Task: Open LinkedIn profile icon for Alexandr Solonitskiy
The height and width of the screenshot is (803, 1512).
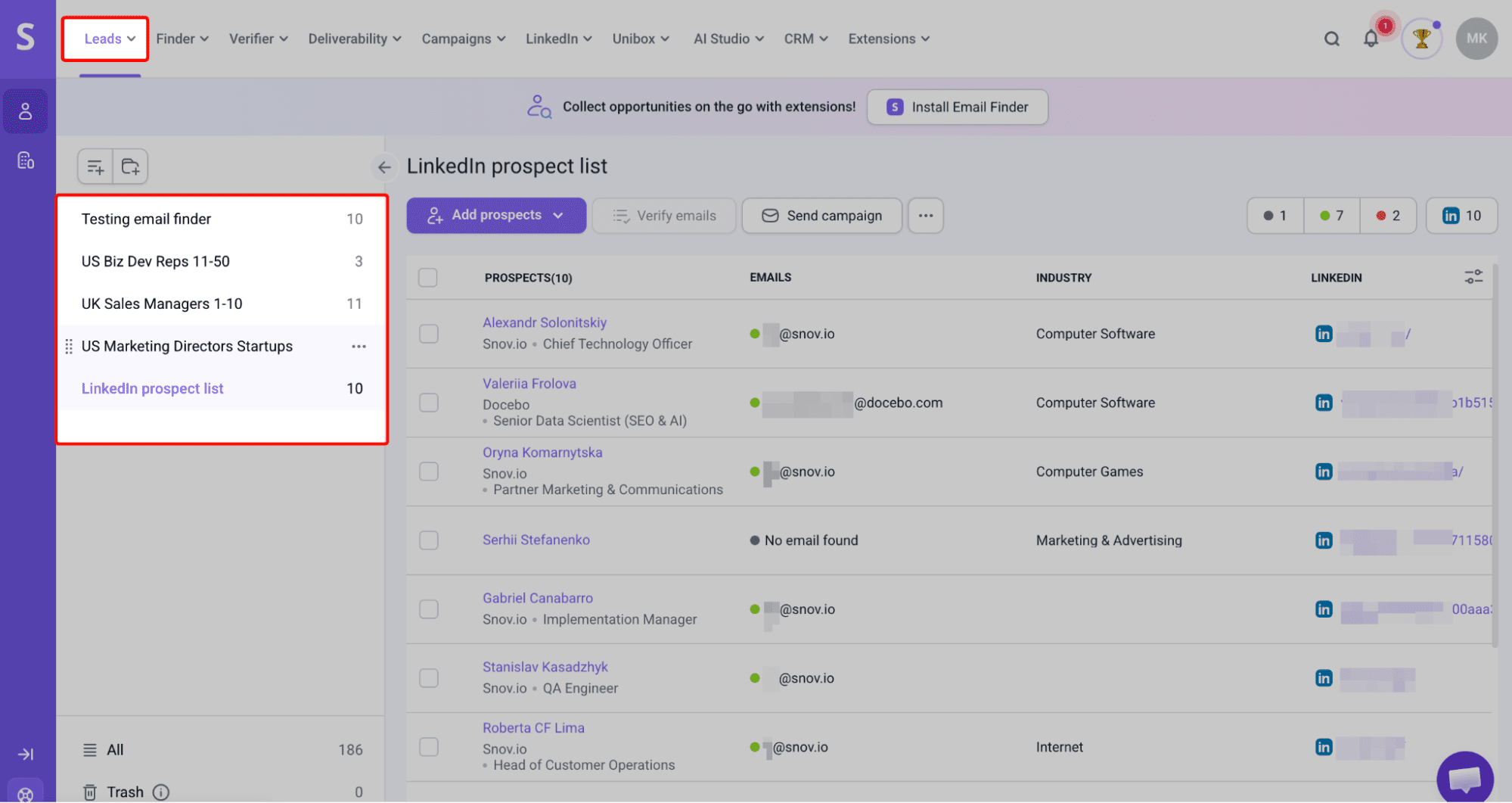Action: (x=1323, y=334)
